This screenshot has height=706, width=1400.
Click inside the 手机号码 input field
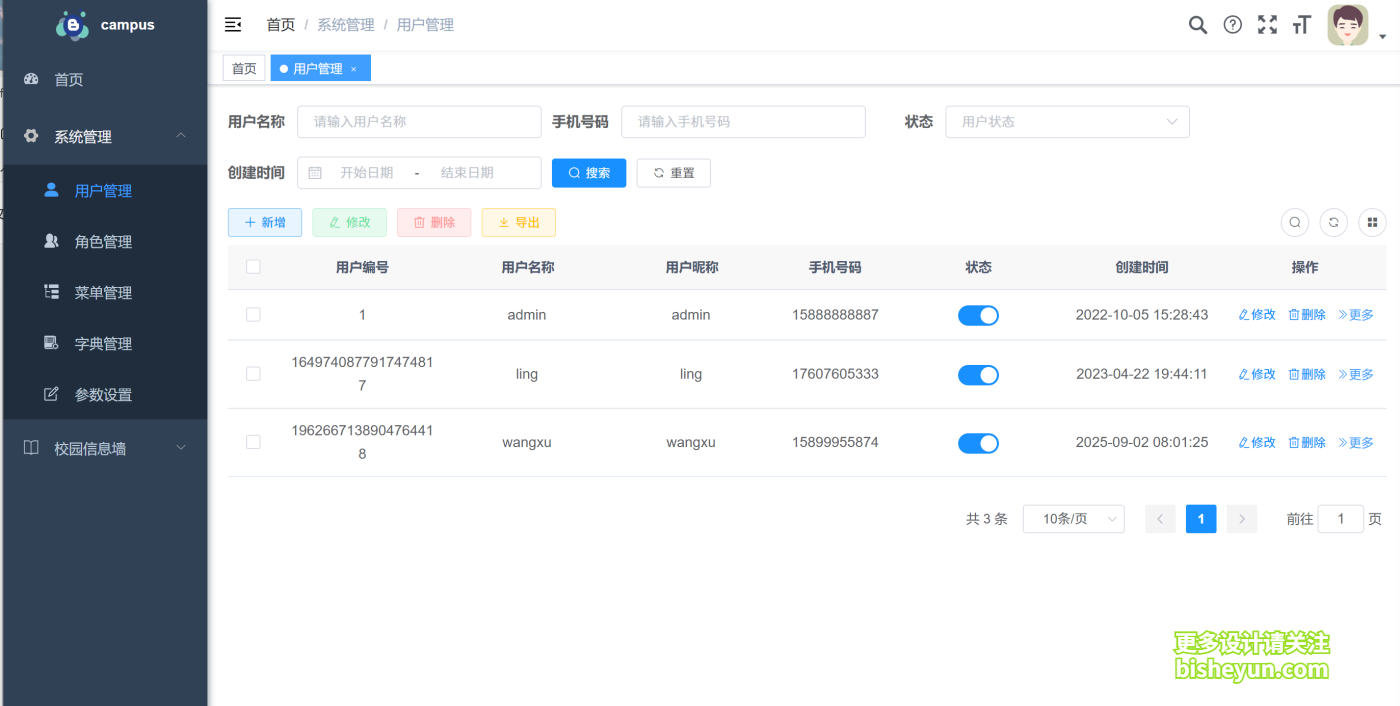tap(743, 121)
